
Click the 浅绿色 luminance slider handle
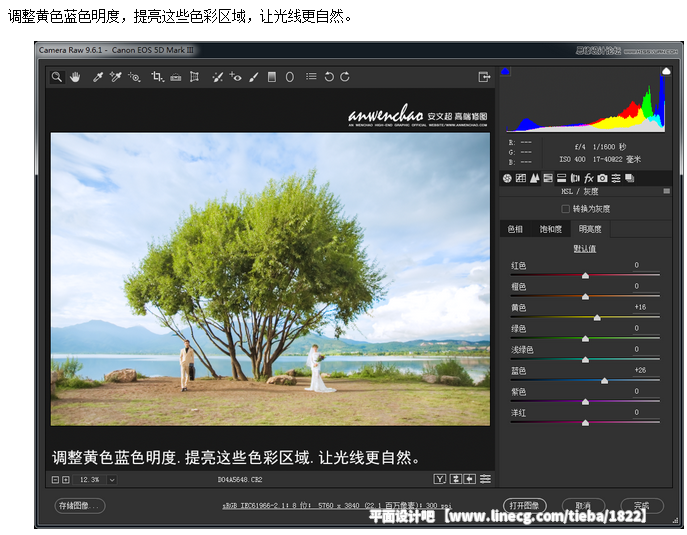(585, 360)
